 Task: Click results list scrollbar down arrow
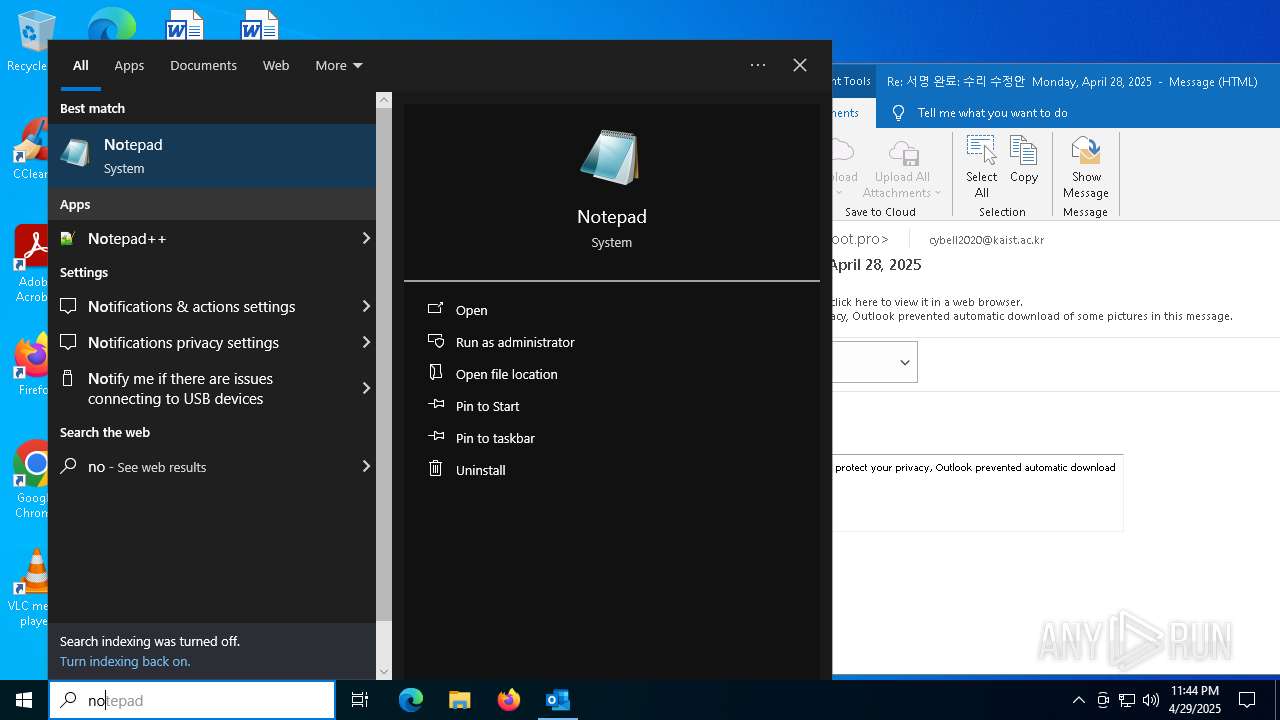[x=384, y=672]
